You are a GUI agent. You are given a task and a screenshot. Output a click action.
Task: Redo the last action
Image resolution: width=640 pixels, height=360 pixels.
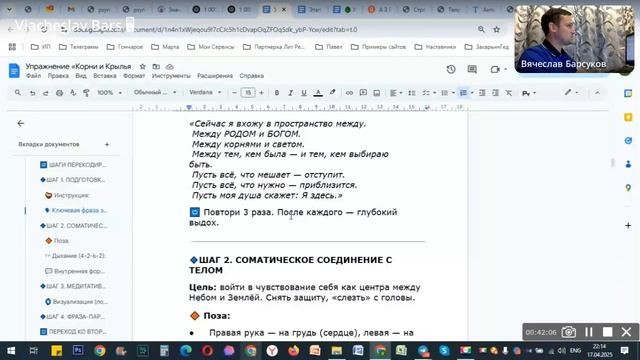(x=46, y=93)
